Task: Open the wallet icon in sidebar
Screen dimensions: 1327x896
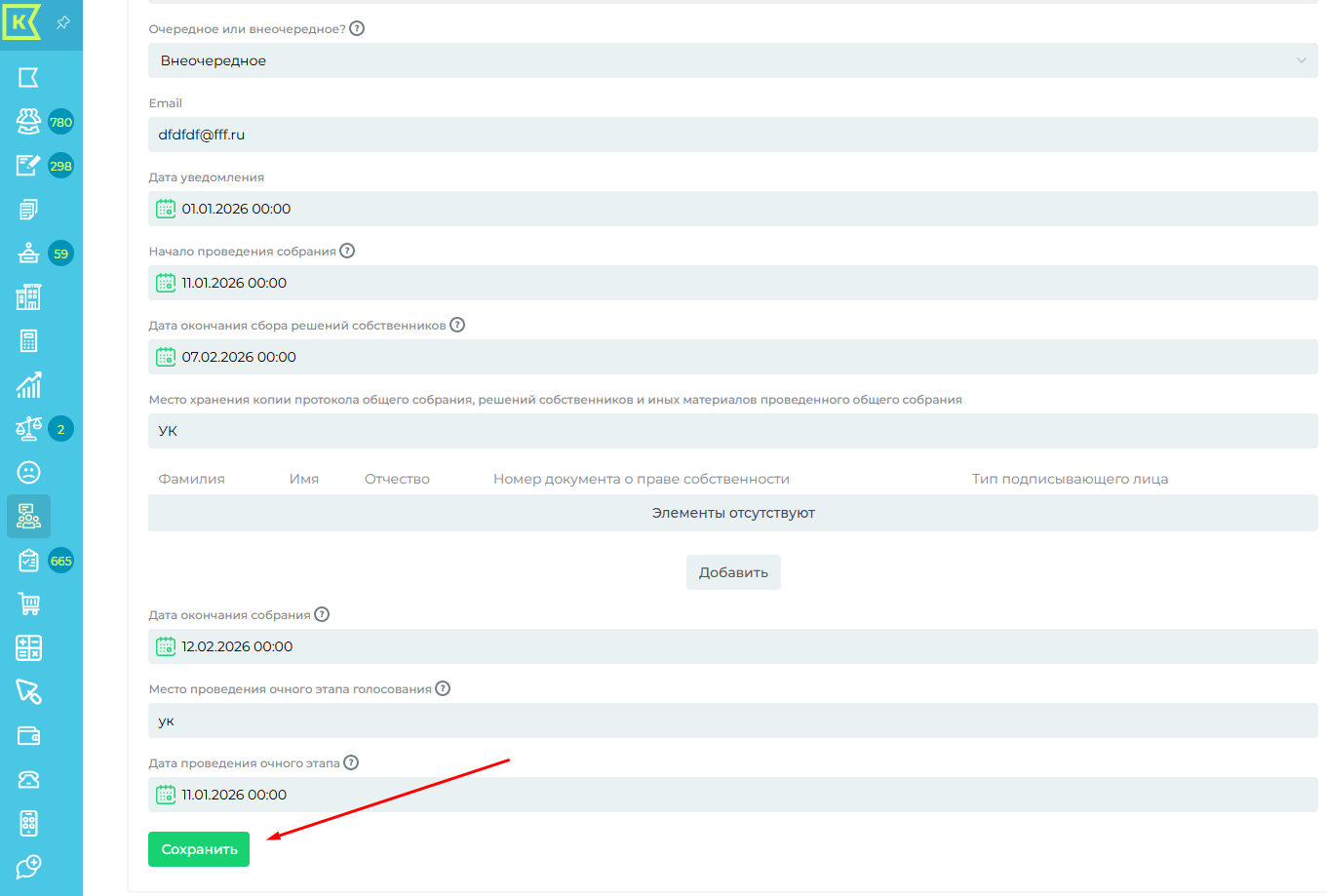Action: point(28,736)
